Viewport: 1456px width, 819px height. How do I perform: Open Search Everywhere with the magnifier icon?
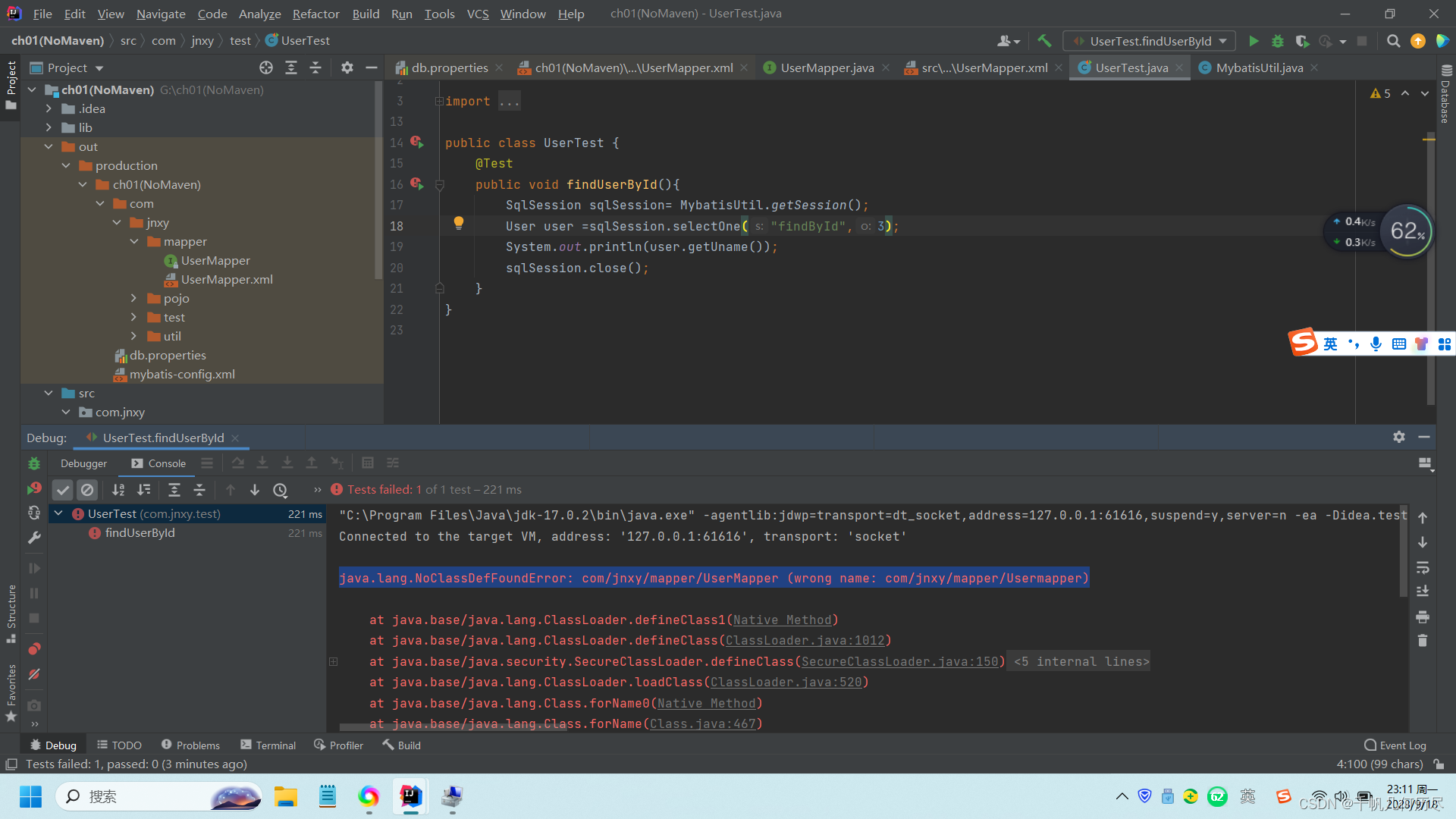pyautogui.click(x=1393, y=41)
